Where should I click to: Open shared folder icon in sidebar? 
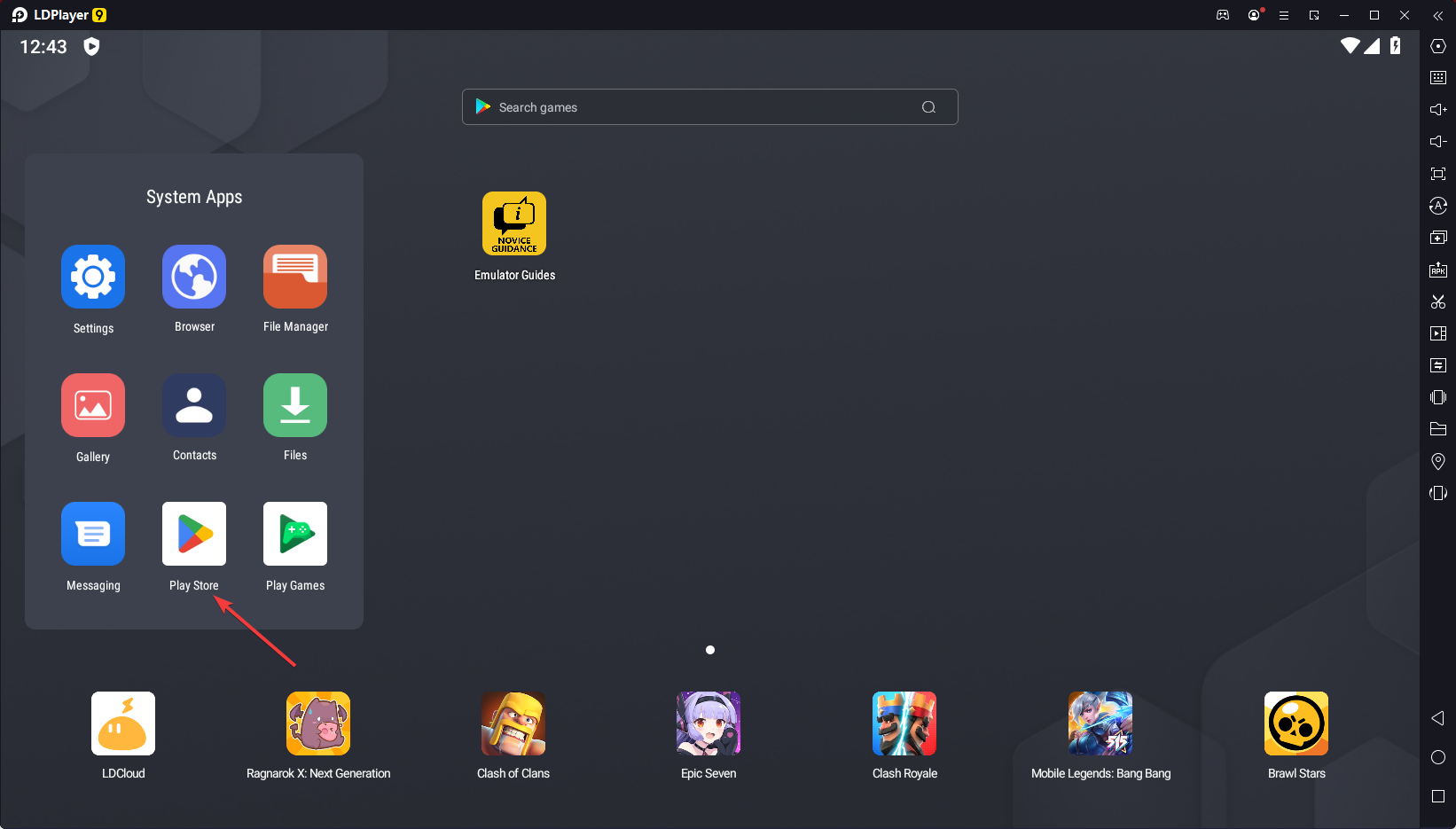click(x=1438, y=429)
